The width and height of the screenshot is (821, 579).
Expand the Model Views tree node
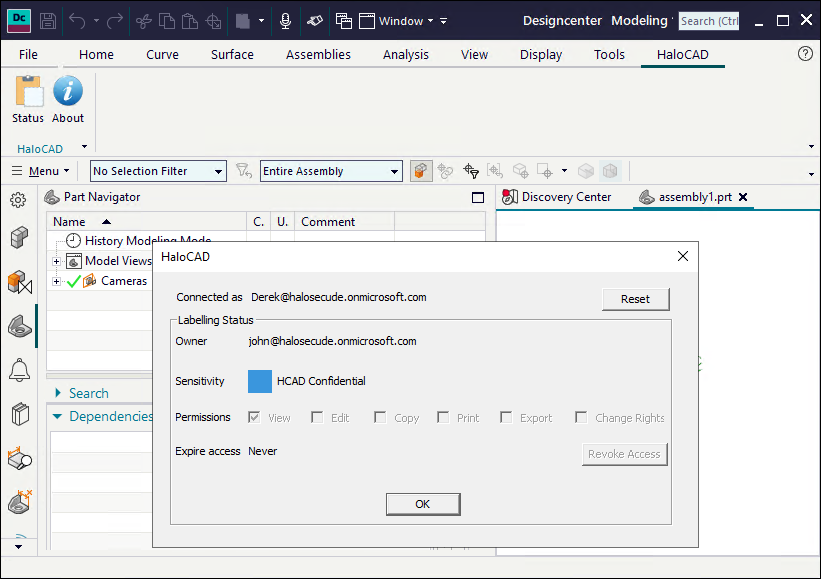56,261
